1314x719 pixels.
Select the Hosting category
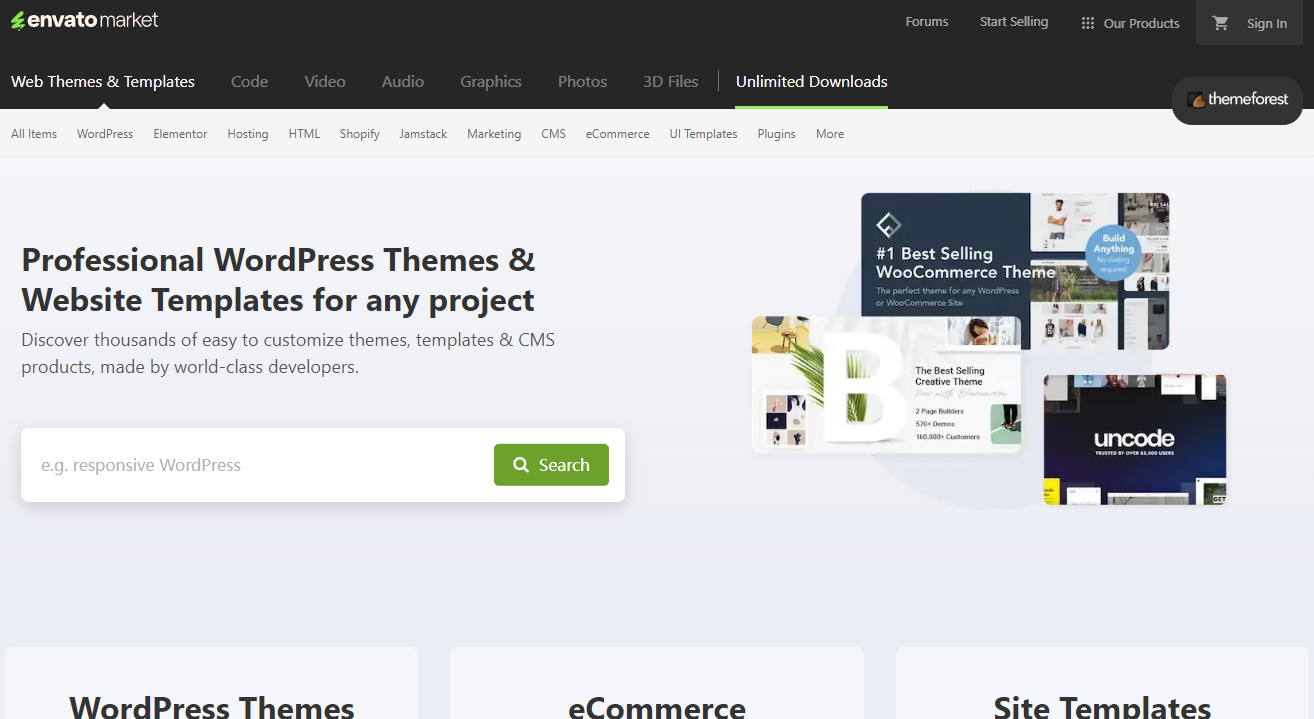(x=248, y=134)
